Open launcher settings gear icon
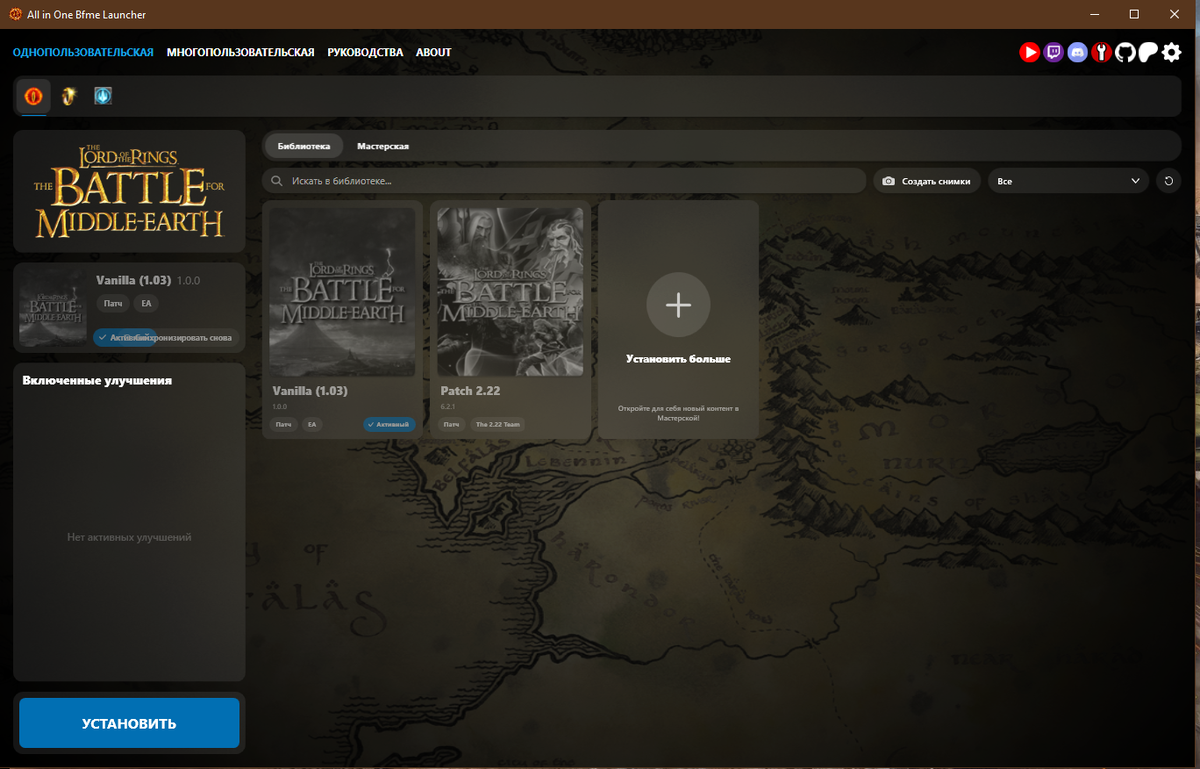This screenshot has width=1200, height=769. tap(1172, 52)
